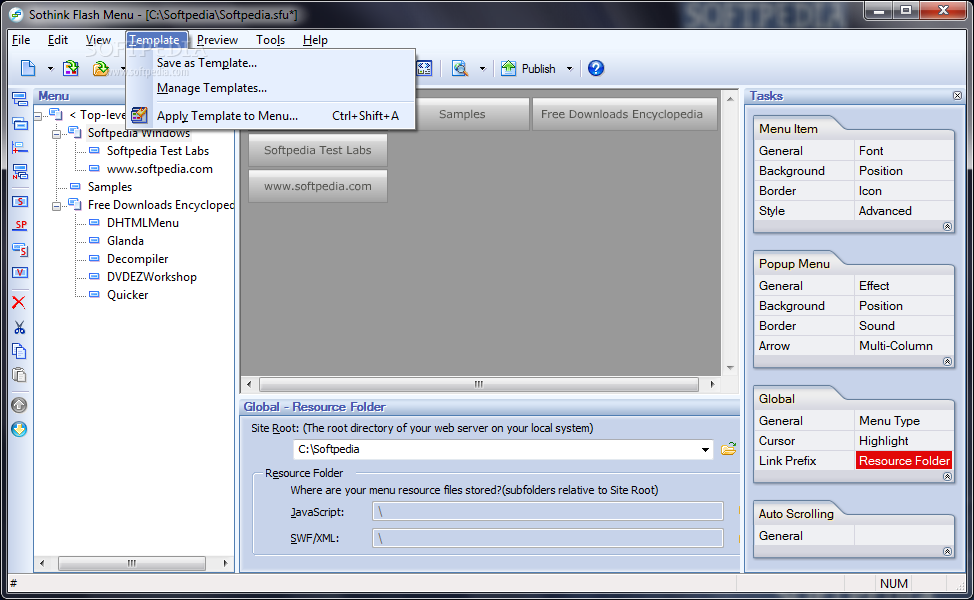The height and width of the screenshot is (600, 974).
Task: Open the Preview dropdown arrow
Action: 483,69
